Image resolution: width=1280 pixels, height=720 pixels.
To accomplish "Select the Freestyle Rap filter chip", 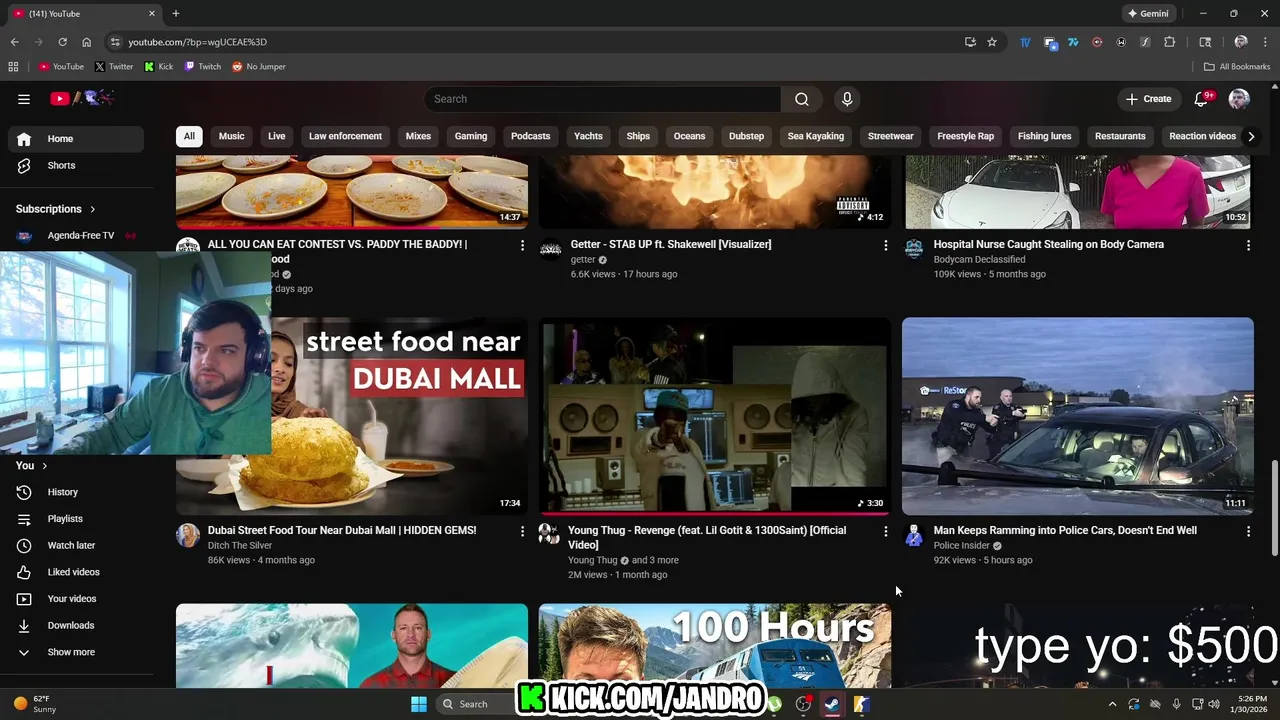I will [x=965, y=136].
